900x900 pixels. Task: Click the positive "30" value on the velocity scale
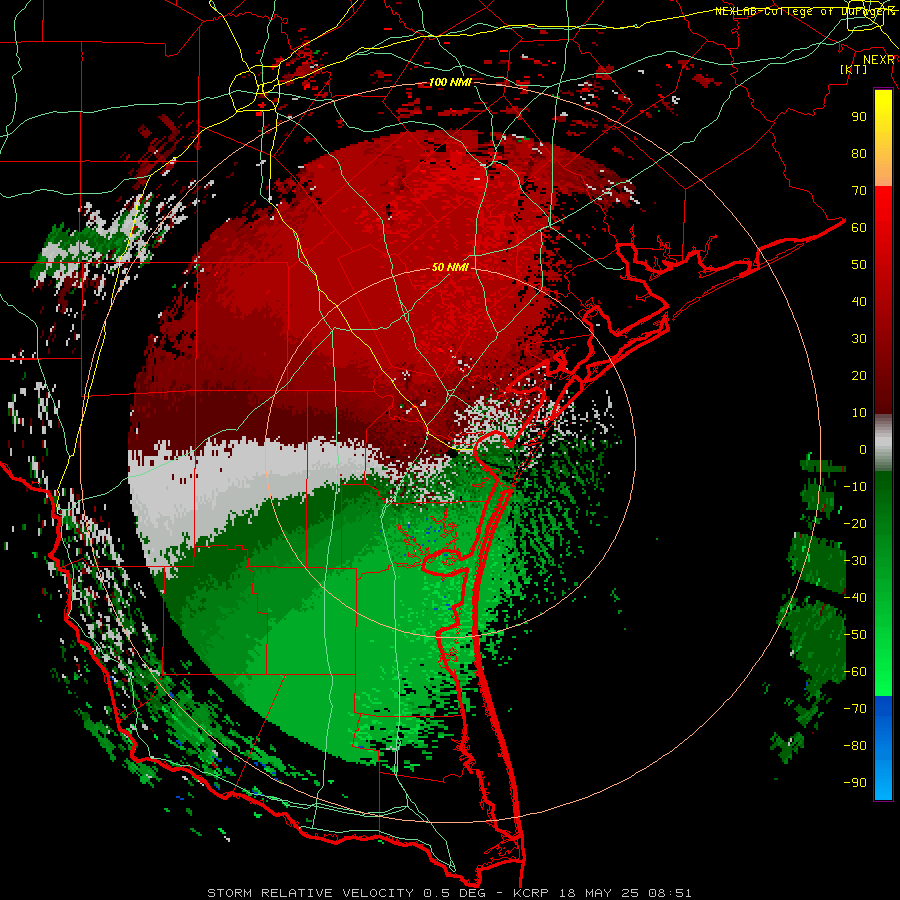[859, 339]
